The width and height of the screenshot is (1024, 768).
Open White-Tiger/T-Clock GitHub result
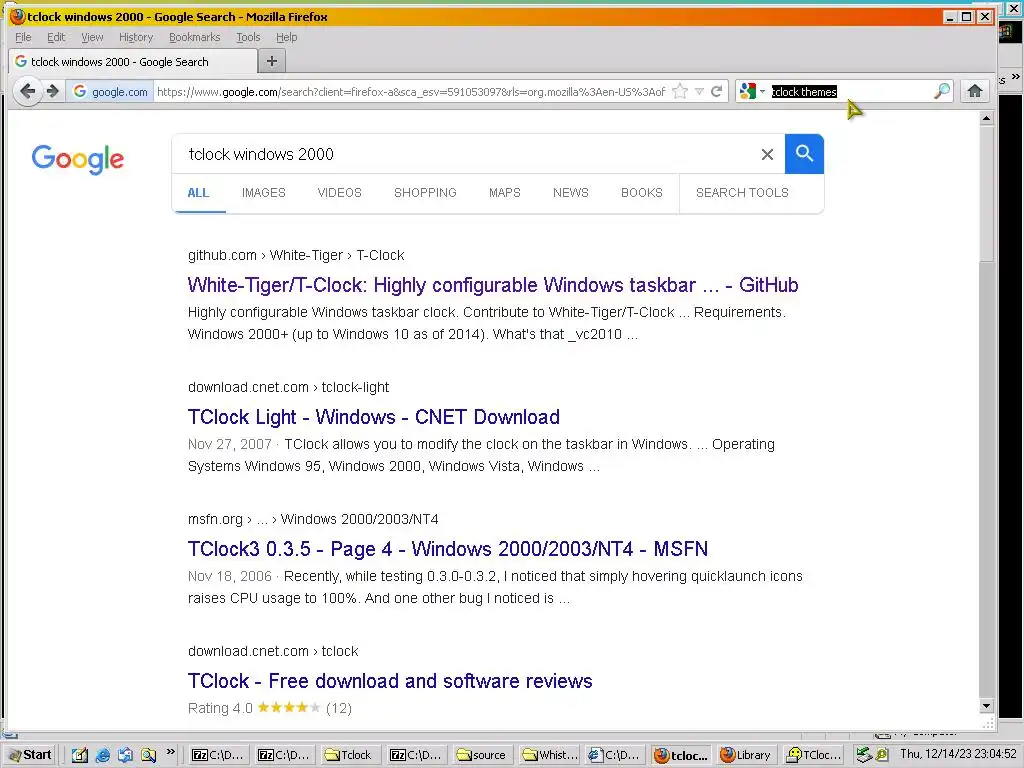coord(493,285)
